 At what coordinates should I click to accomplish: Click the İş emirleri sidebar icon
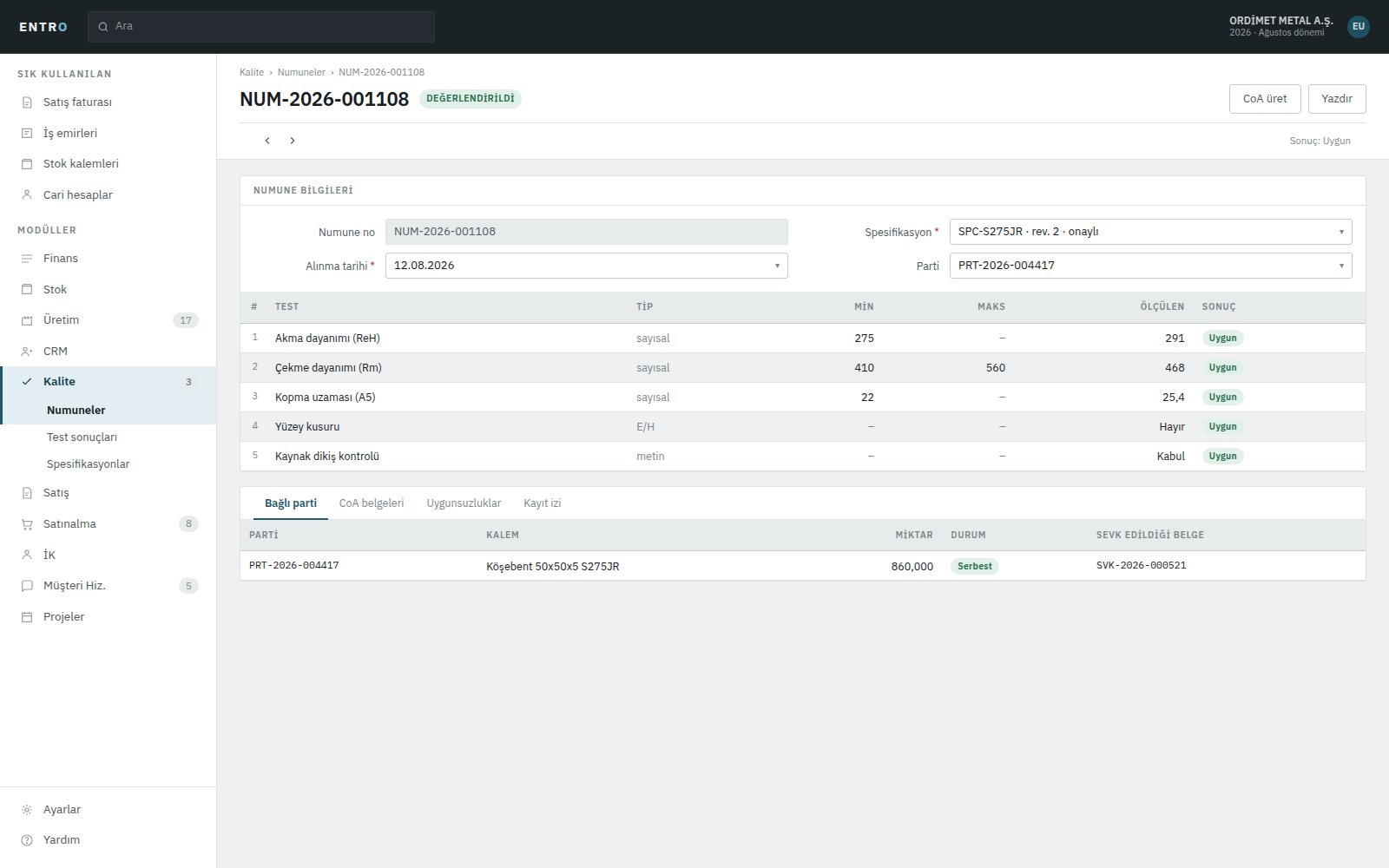pyautogui.click(x=27, y=133)
